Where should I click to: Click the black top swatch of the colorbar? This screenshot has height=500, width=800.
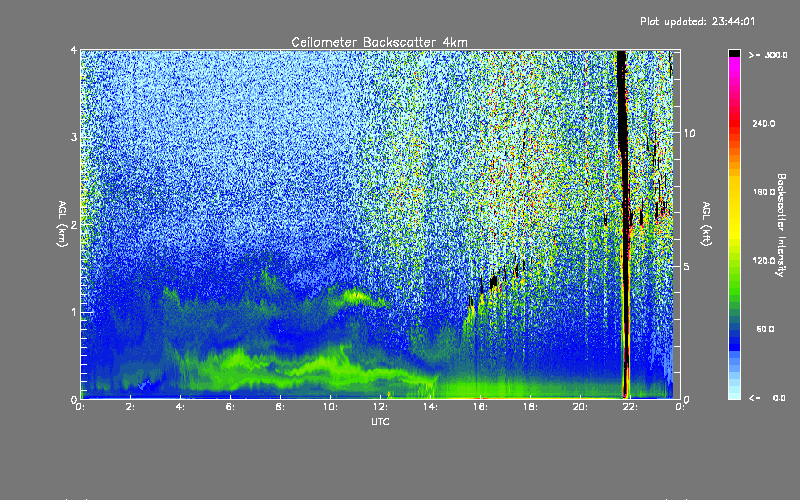click(x=734, y=53)
